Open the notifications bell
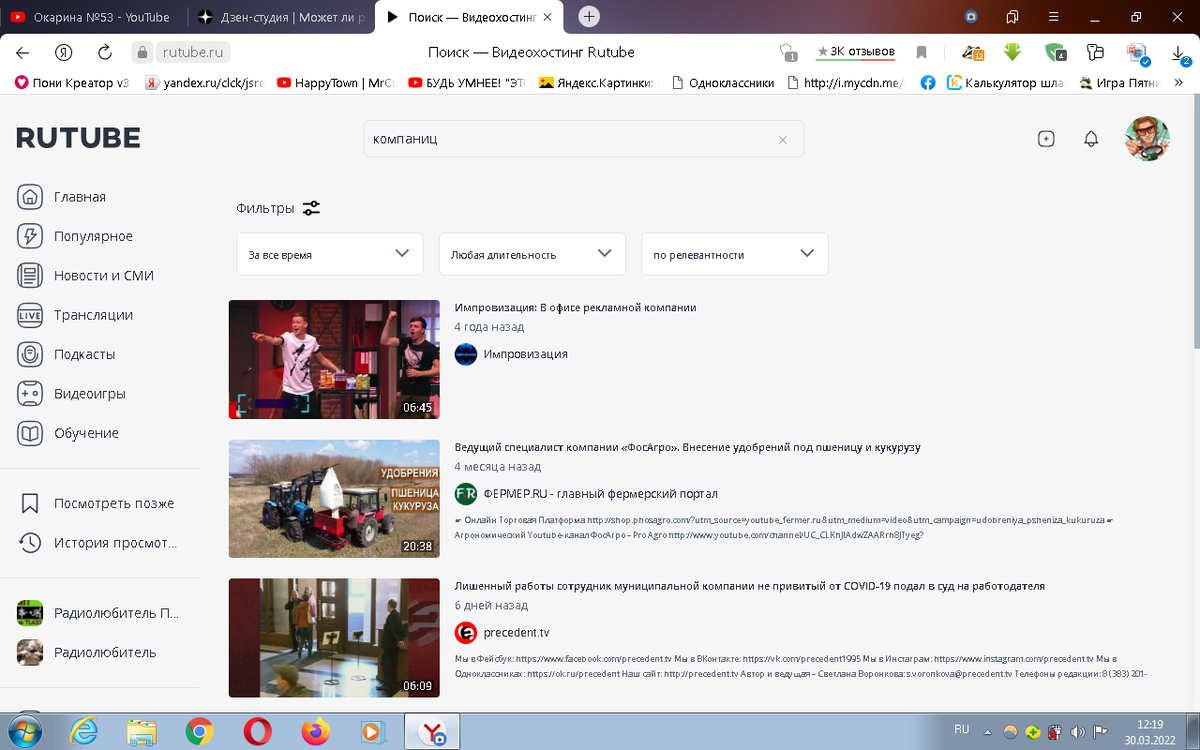The image size is (1200, 750). pos(1091,139)
